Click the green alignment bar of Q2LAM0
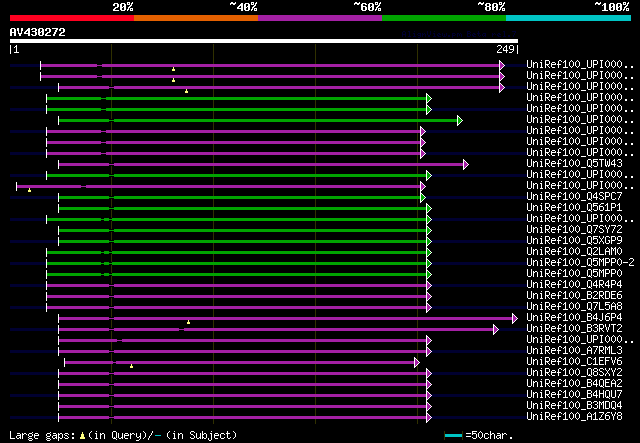 point(236,253)
